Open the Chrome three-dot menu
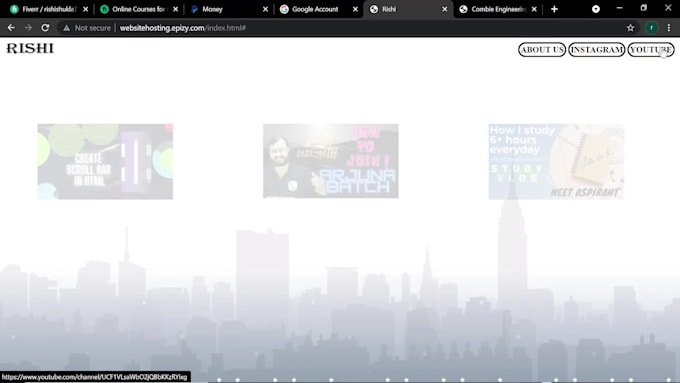 pos(669,28)
